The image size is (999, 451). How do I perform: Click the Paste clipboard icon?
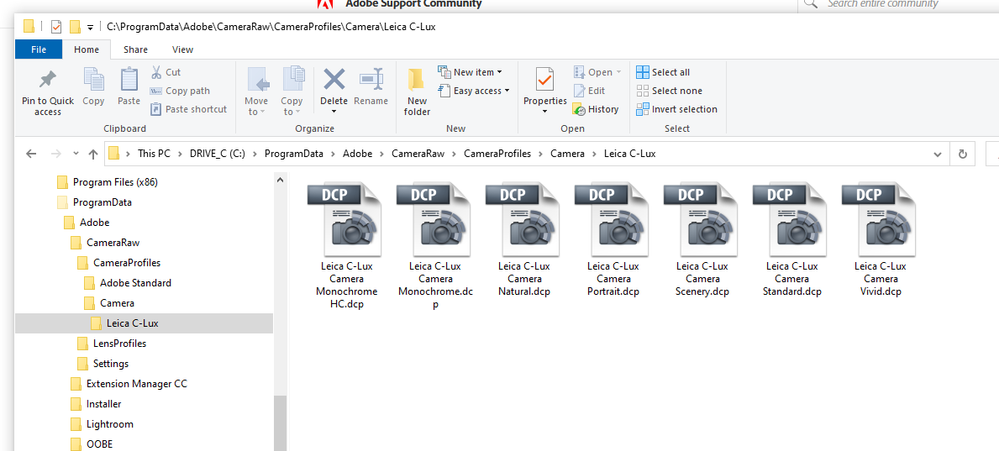(x=129, y=80)
